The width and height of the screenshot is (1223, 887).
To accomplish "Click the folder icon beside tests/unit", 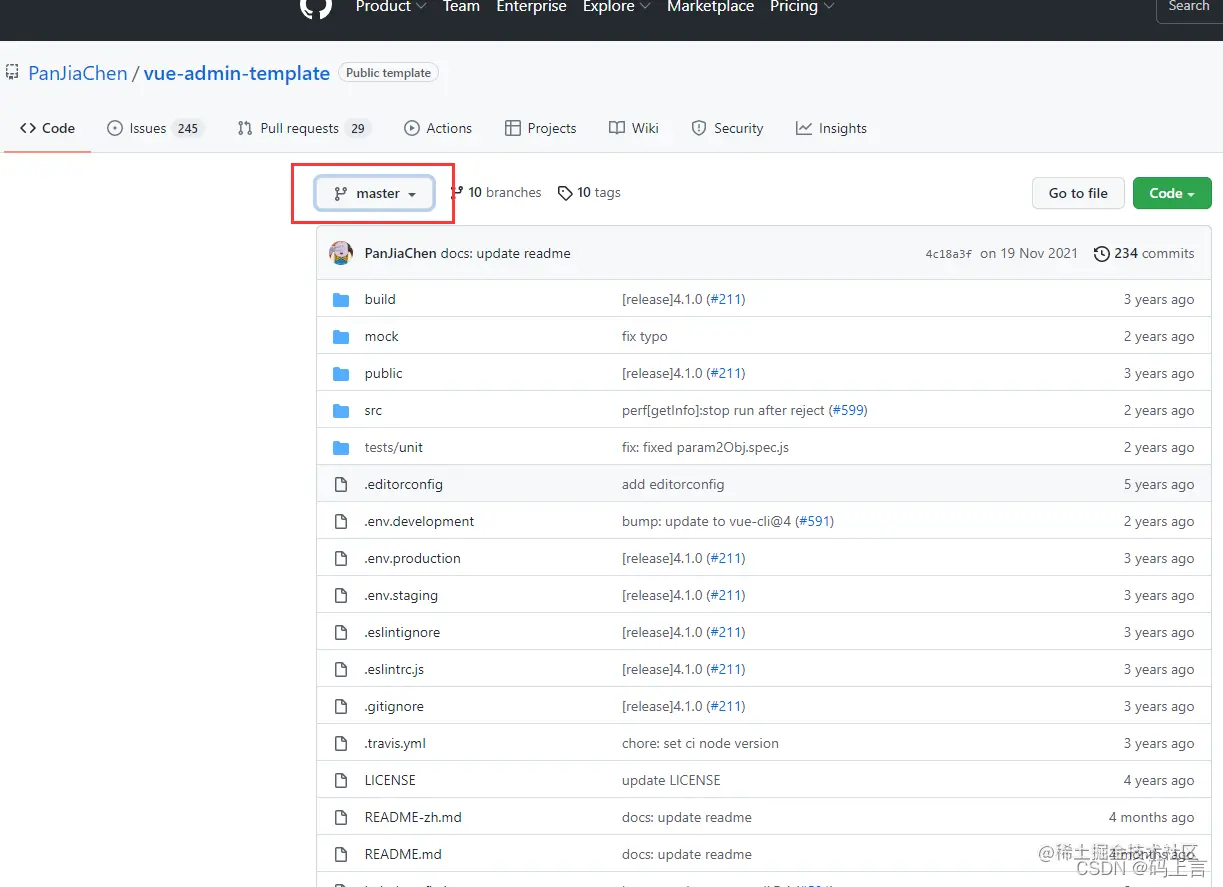I will click(x=341, y=447).
